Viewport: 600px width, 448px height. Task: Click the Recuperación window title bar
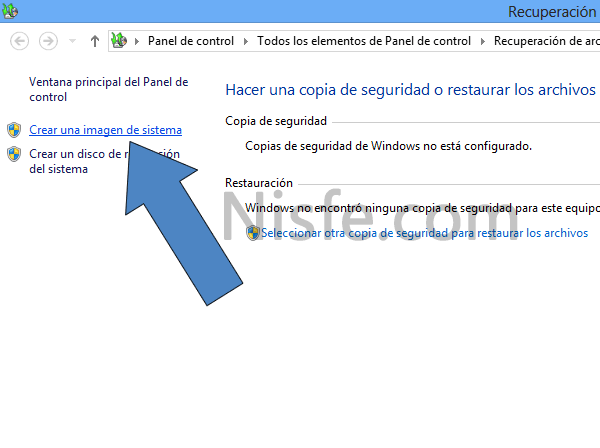[x=300, y=12]
